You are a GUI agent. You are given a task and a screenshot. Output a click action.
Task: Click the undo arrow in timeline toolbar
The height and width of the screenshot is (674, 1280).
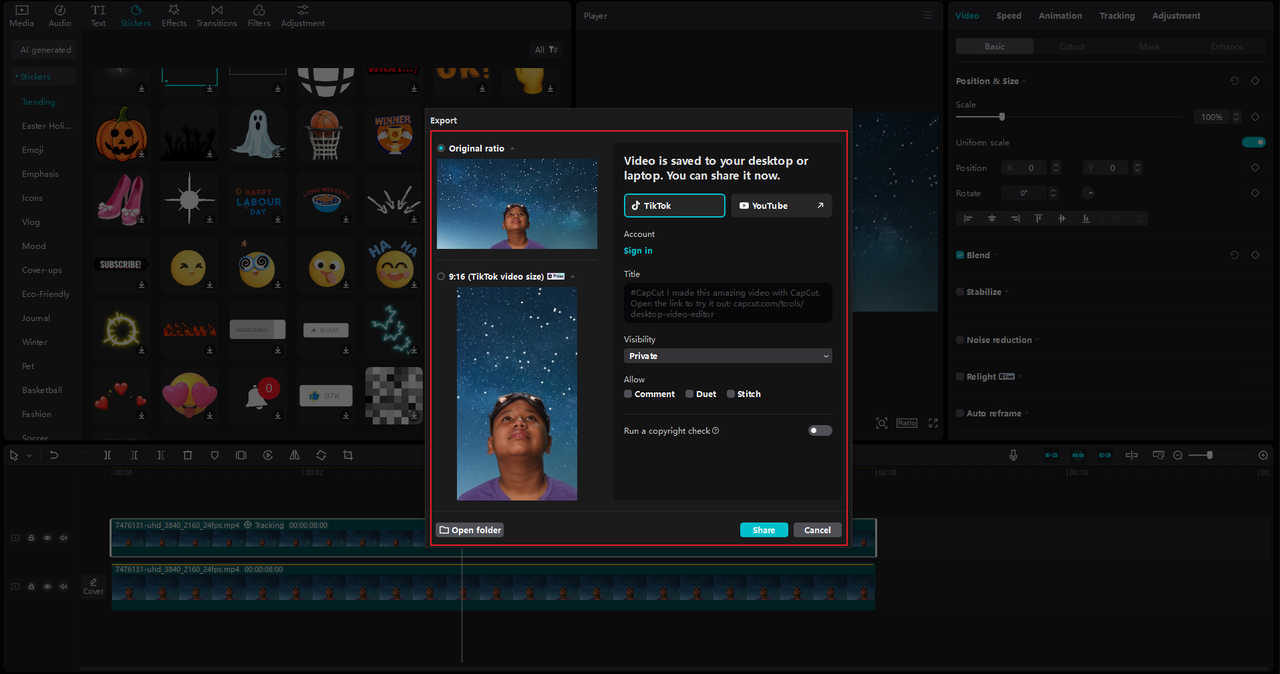tap(54, 455)
